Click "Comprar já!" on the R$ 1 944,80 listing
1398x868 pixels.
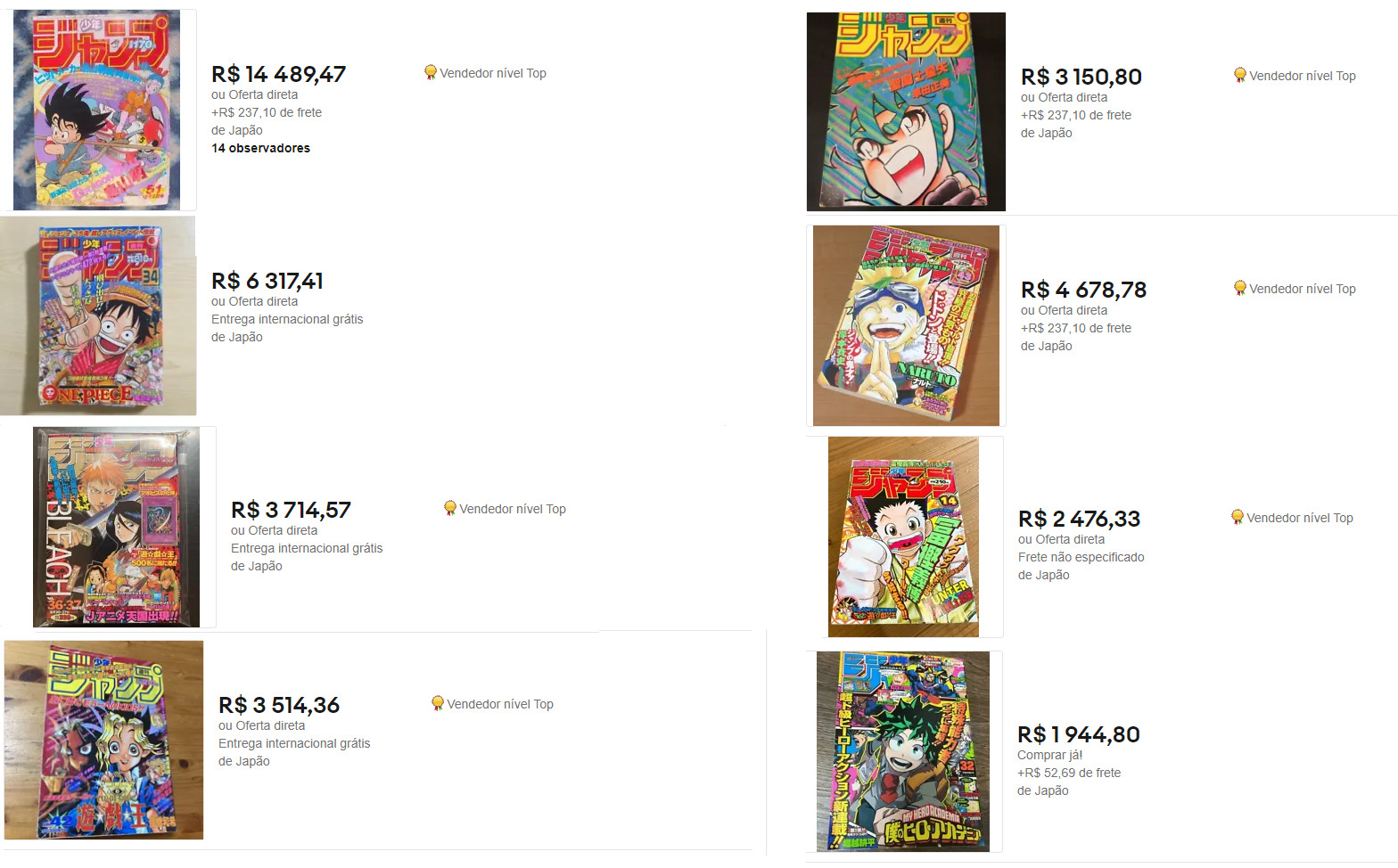pyautogui.click(x=1050, y=755)
